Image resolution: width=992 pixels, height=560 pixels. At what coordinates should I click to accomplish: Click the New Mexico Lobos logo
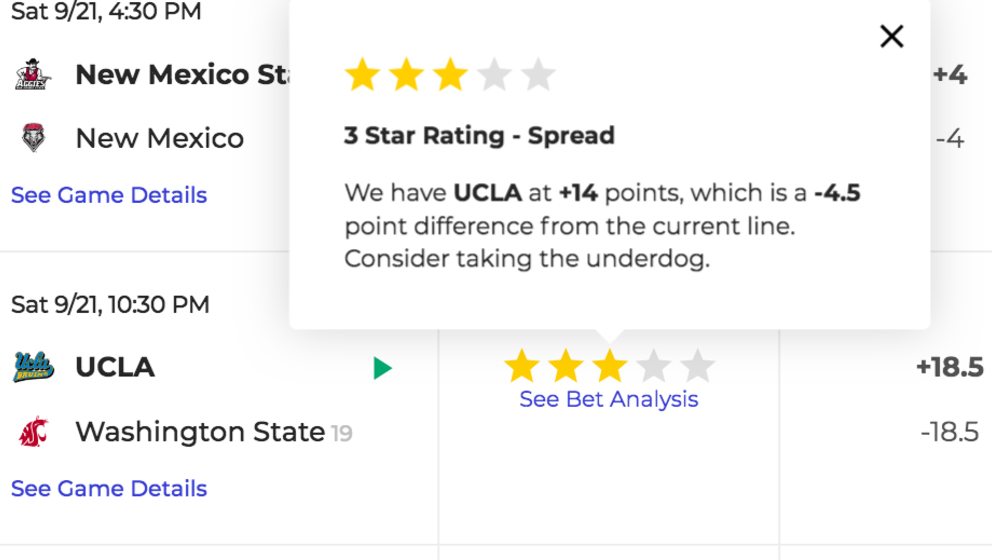coord(34,137)
